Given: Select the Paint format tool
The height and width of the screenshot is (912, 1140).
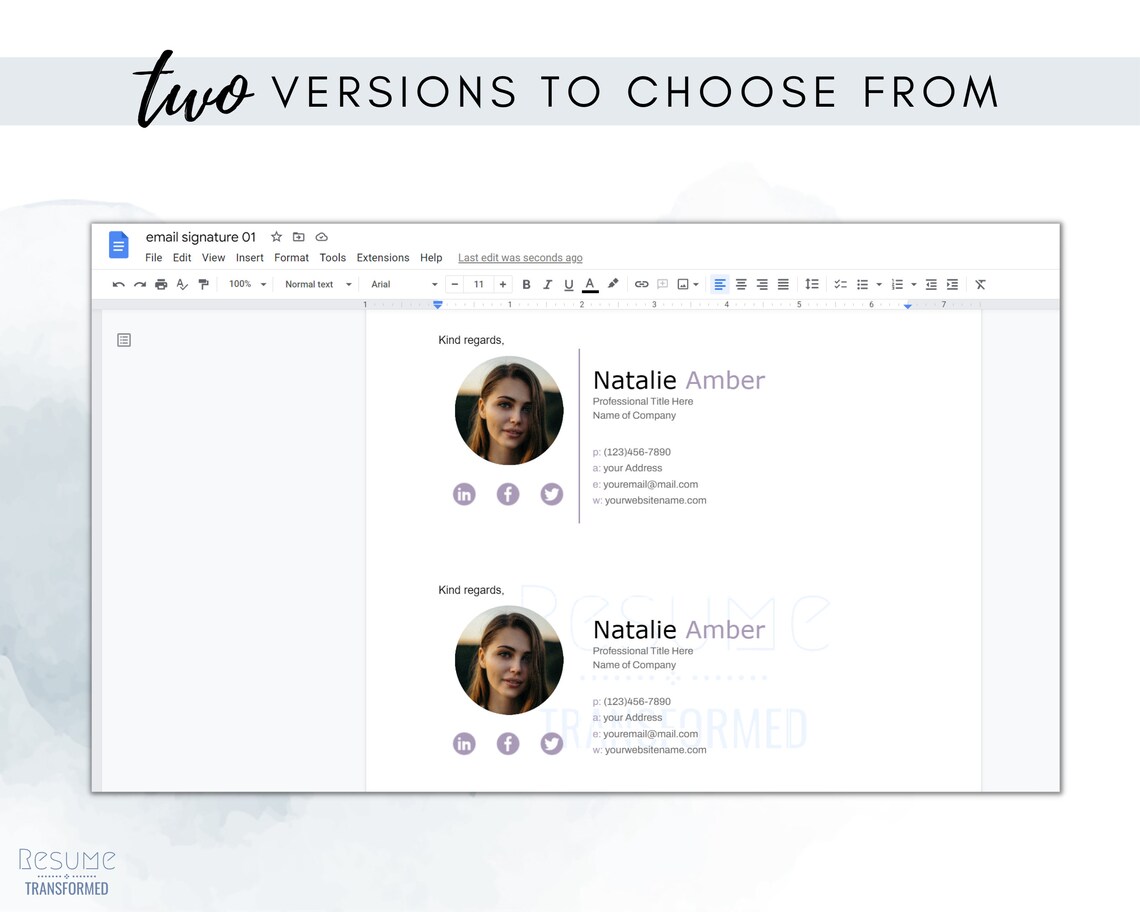Looking at the screenshot, I should (204, 284).
